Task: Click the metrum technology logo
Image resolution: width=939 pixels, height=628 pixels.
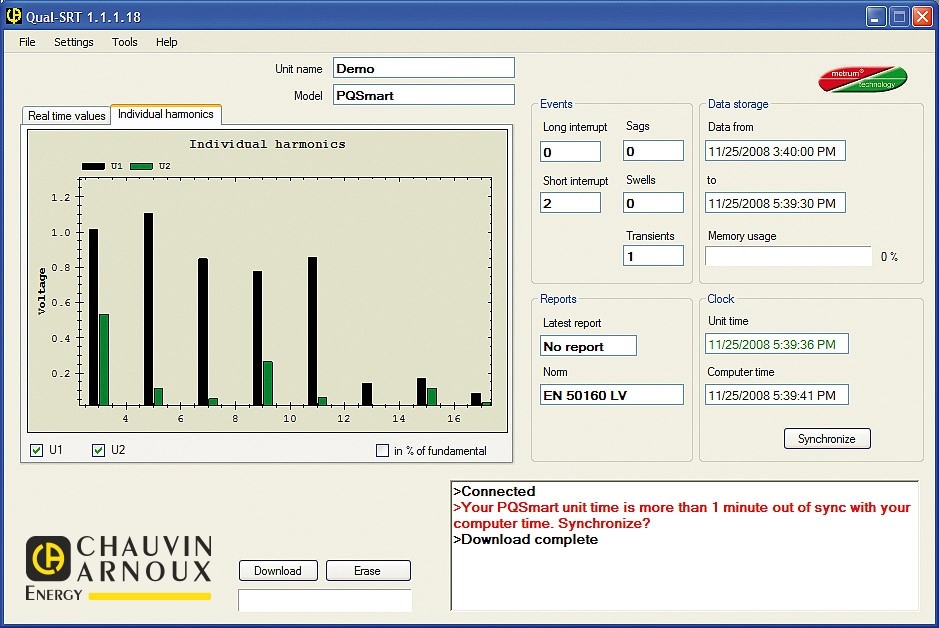Action: pyautogui.click(x=863, y=79)
